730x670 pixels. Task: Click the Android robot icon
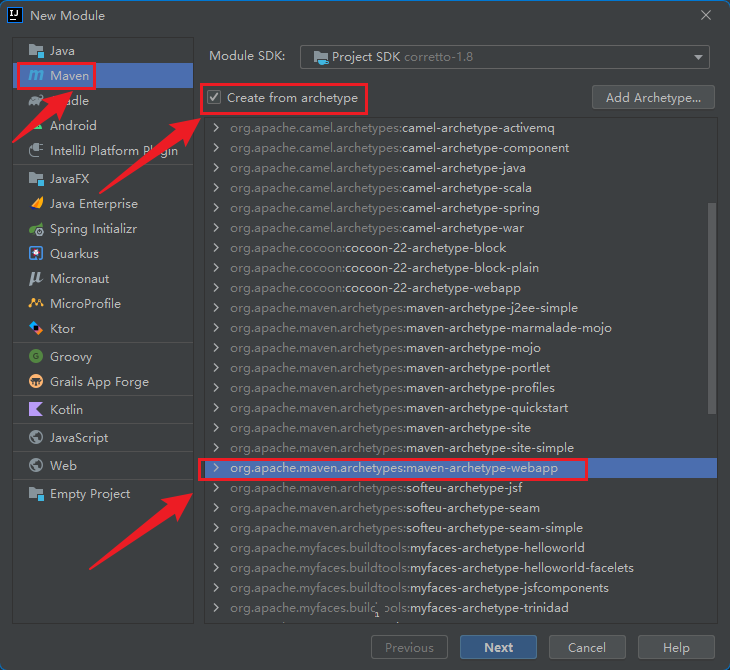(x=36, y=126)
